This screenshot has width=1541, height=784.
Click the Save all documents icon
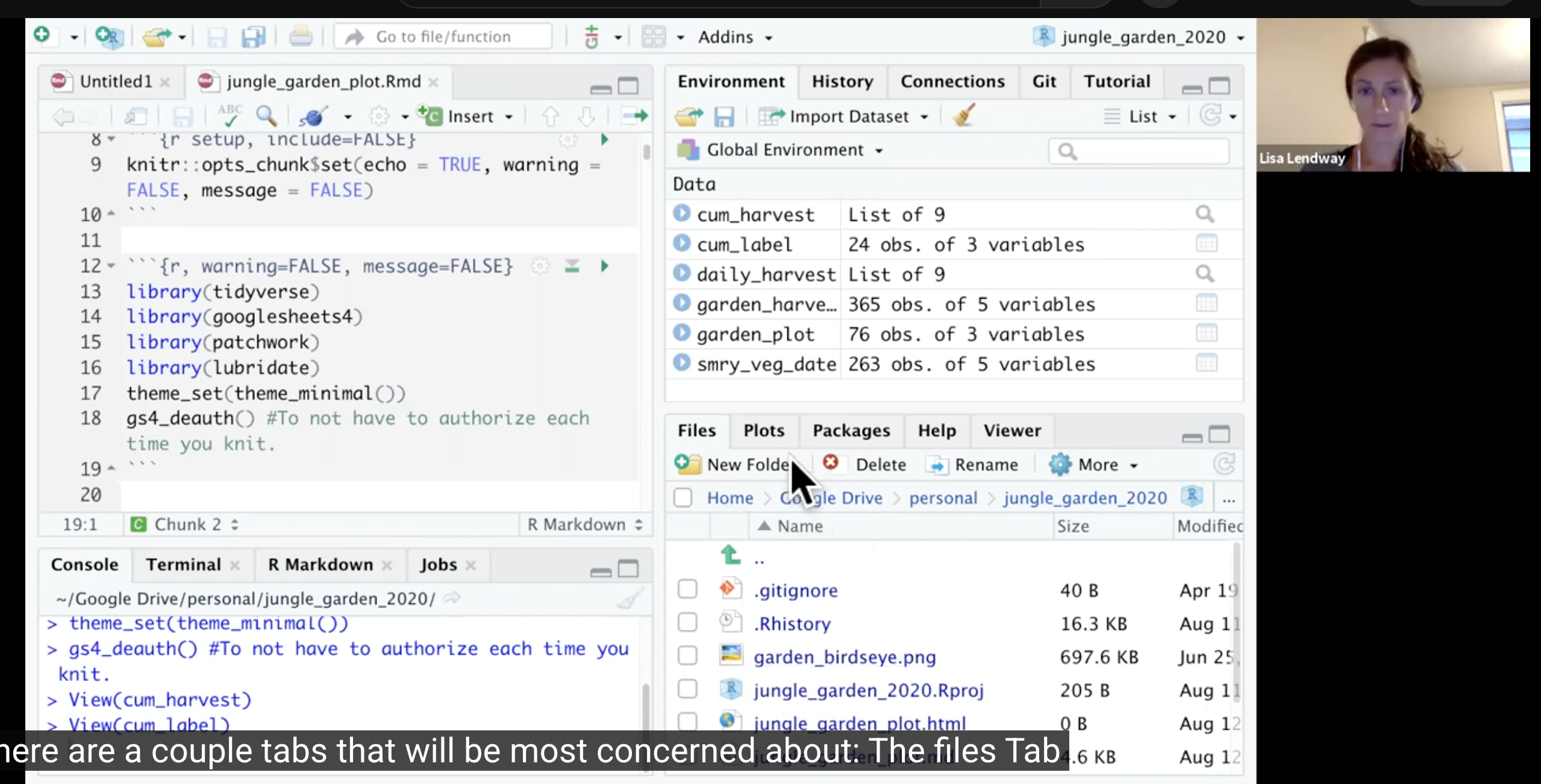point(254,37)
